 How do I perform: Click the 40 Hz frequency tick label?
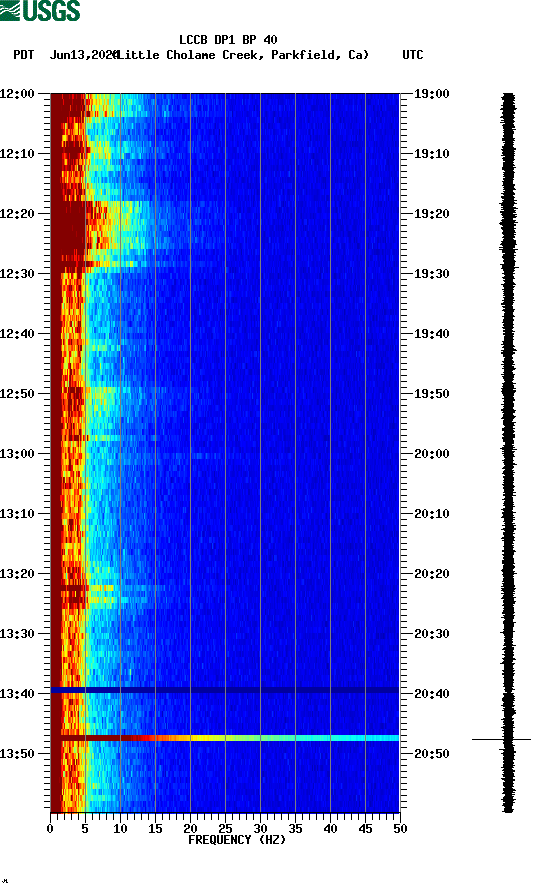330,829
